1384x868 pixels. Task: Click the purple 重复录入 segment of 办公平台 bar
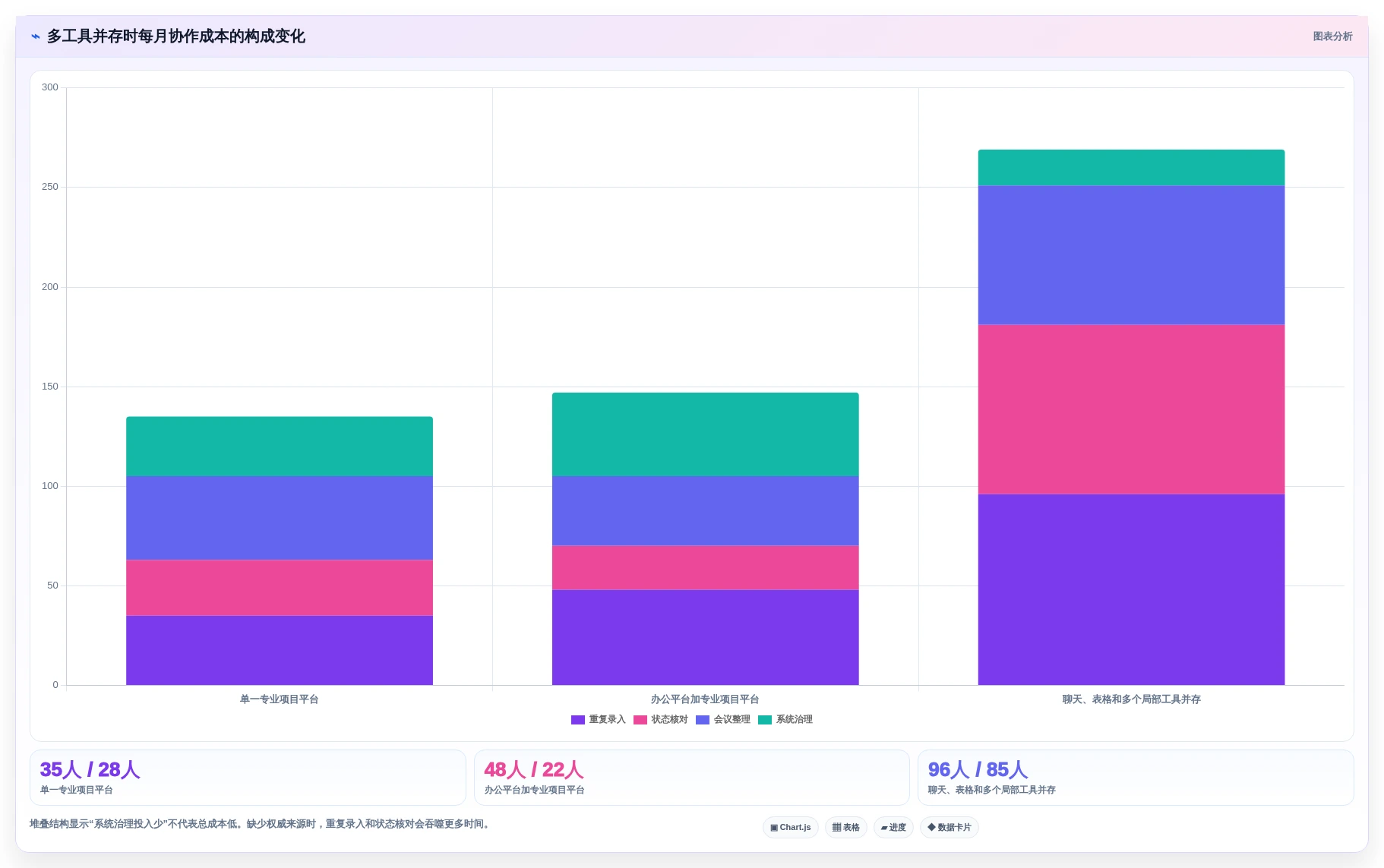tap(705, 637)
